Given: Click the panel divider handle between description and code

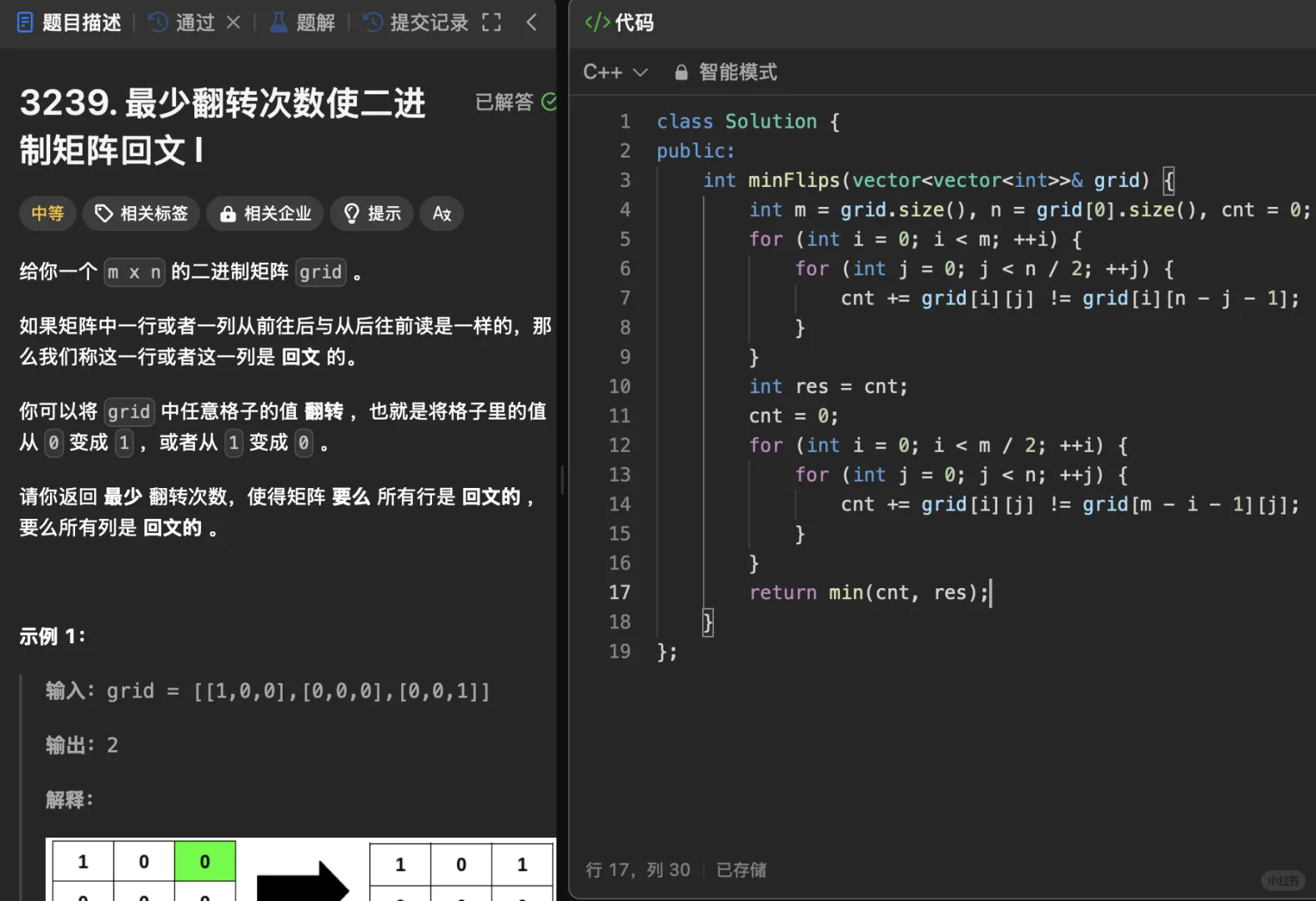Looking at the screenshot, I should (562, 480).
